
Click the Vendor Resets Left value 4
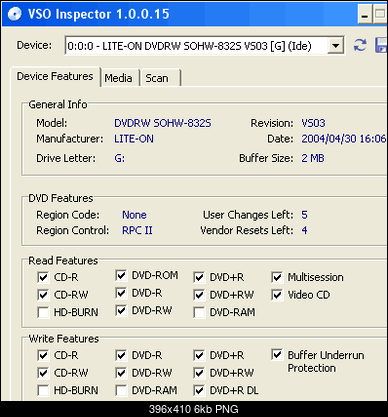pyautogui.click(x=304, y=230)
